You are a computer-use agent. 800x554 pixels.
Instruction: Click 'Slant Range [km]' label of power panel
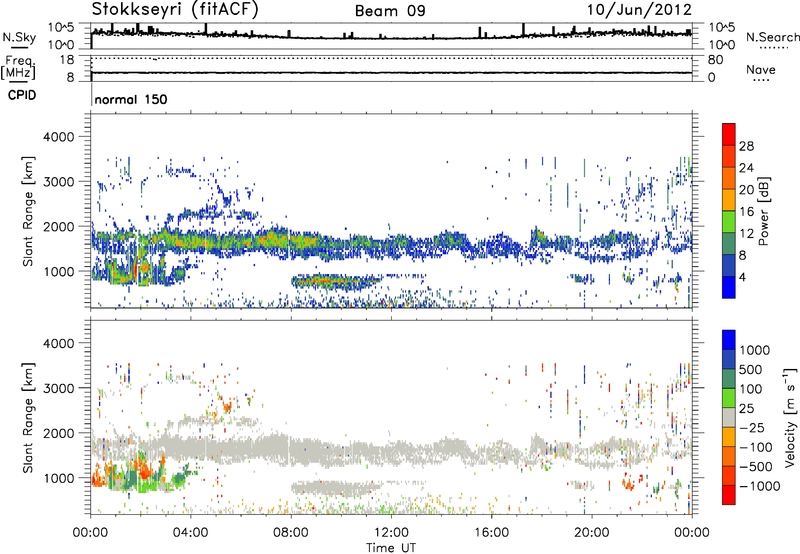point(29,211)
